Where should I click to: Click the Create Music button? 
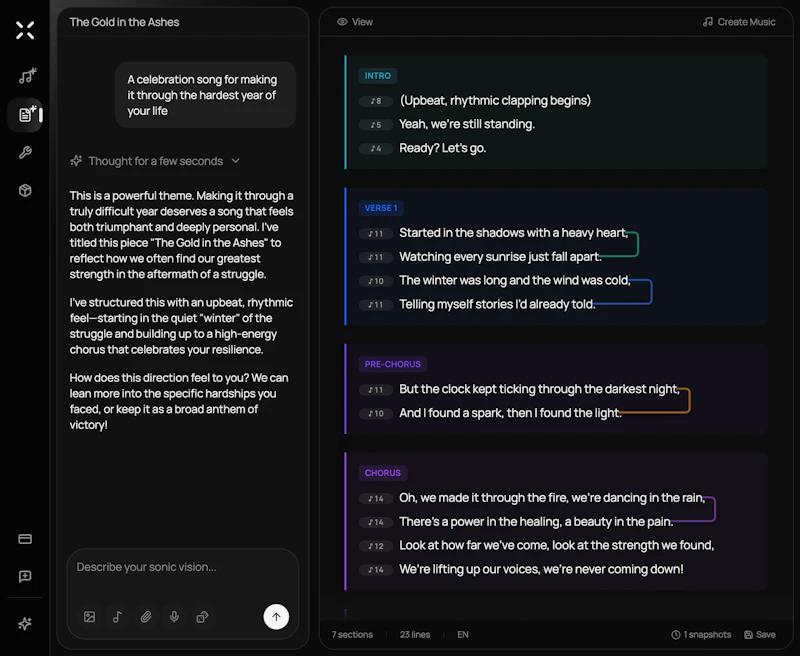tap(739, 22)
